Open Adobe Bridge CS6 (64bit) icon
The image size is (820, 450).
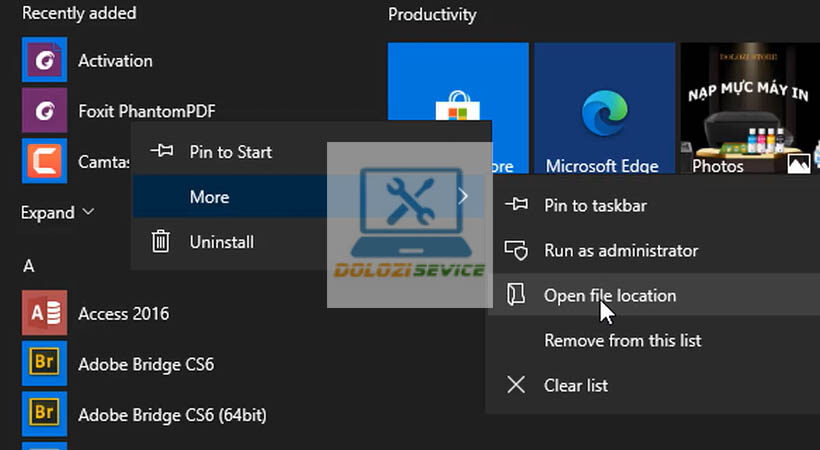pyautogui.click(x=44, y=413)
